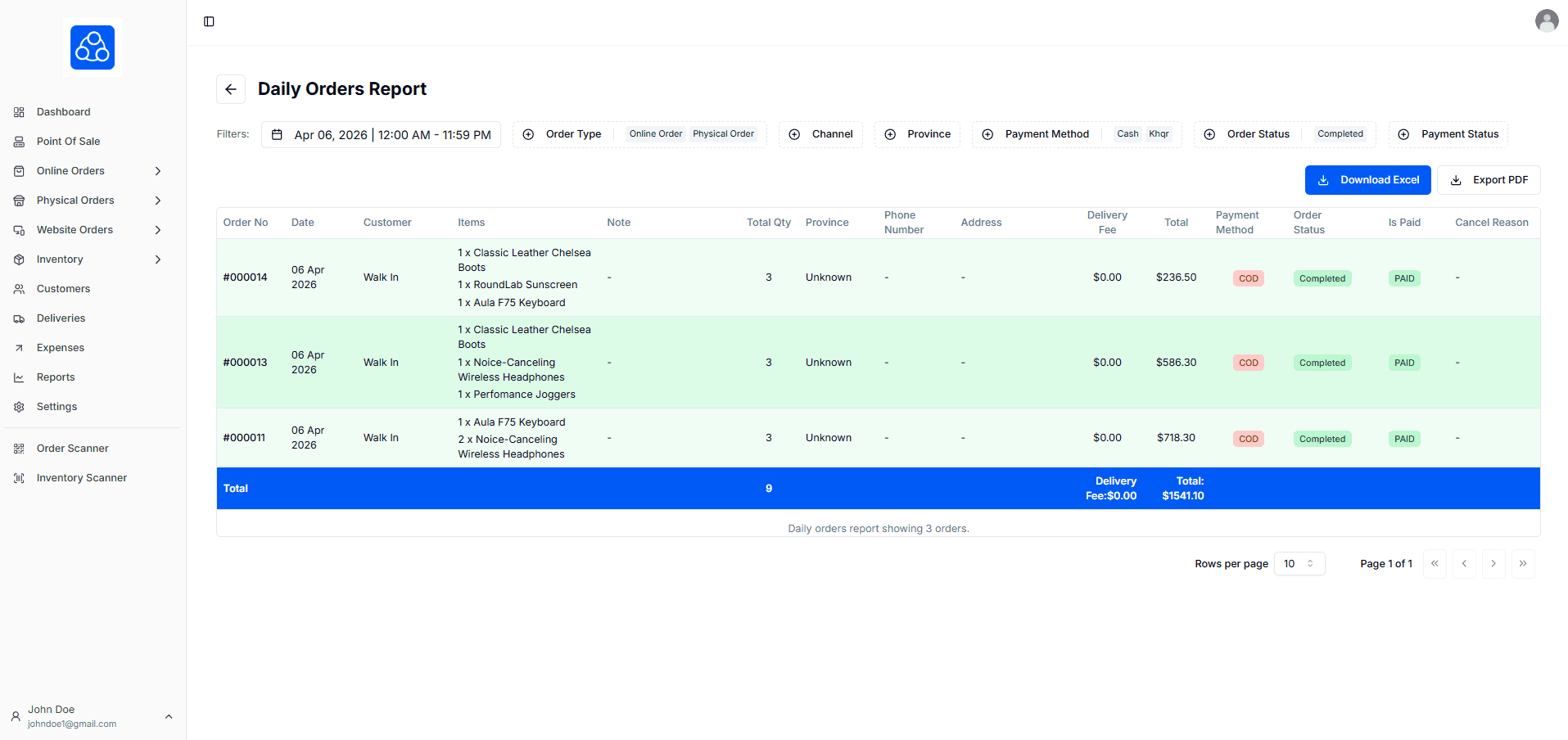Click the plus icon beside Payment Status
This screenshot has width=1568, height=740.
(1403, 134)
